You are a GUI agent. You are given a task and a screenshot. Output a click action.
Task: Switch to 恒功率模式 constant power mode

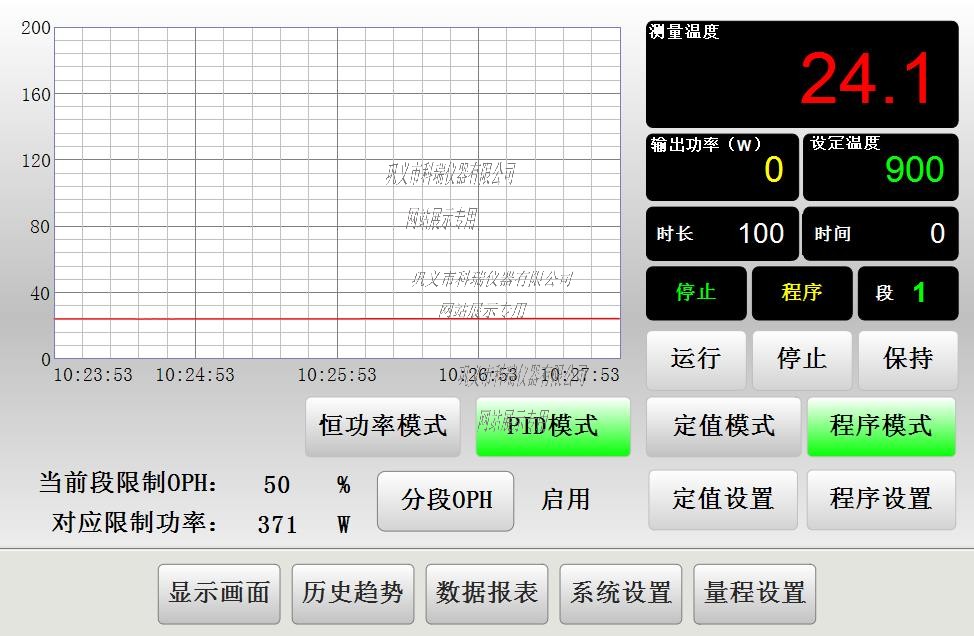pyautogui.click(x=382, y=427)
